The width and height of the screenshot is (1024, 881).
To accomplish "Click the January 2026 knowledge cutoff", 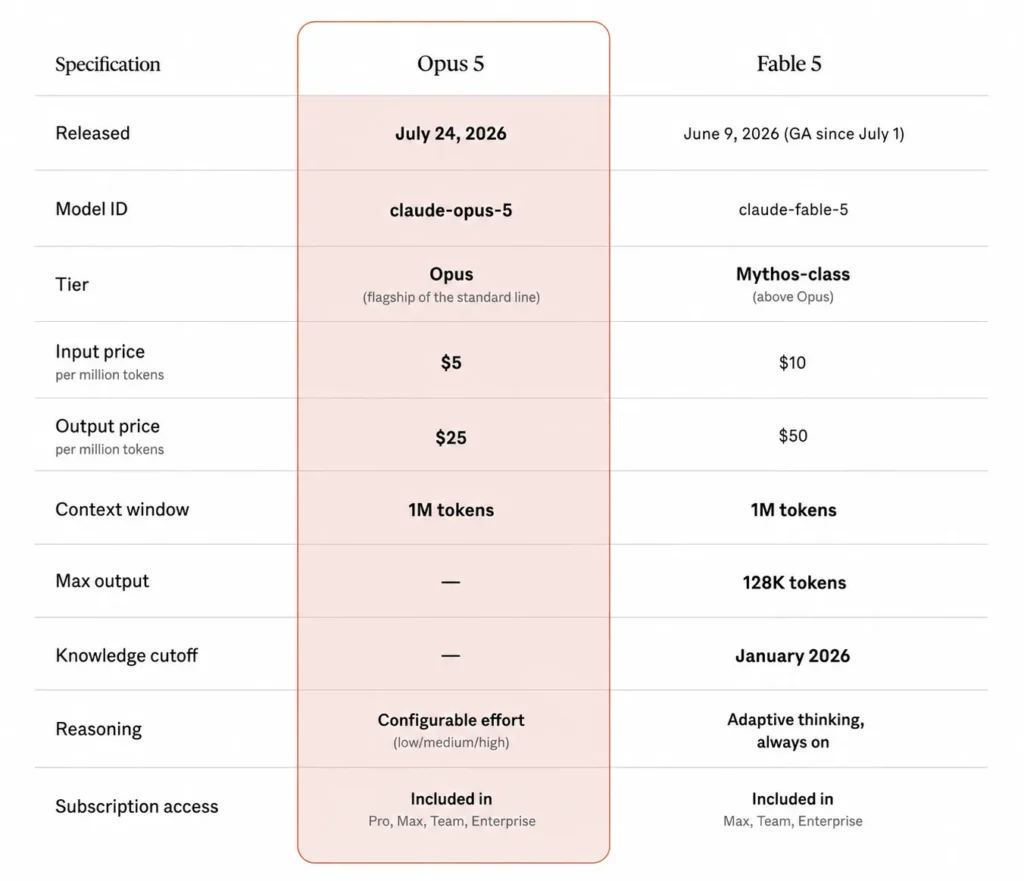I will click(x=793, y=656).
